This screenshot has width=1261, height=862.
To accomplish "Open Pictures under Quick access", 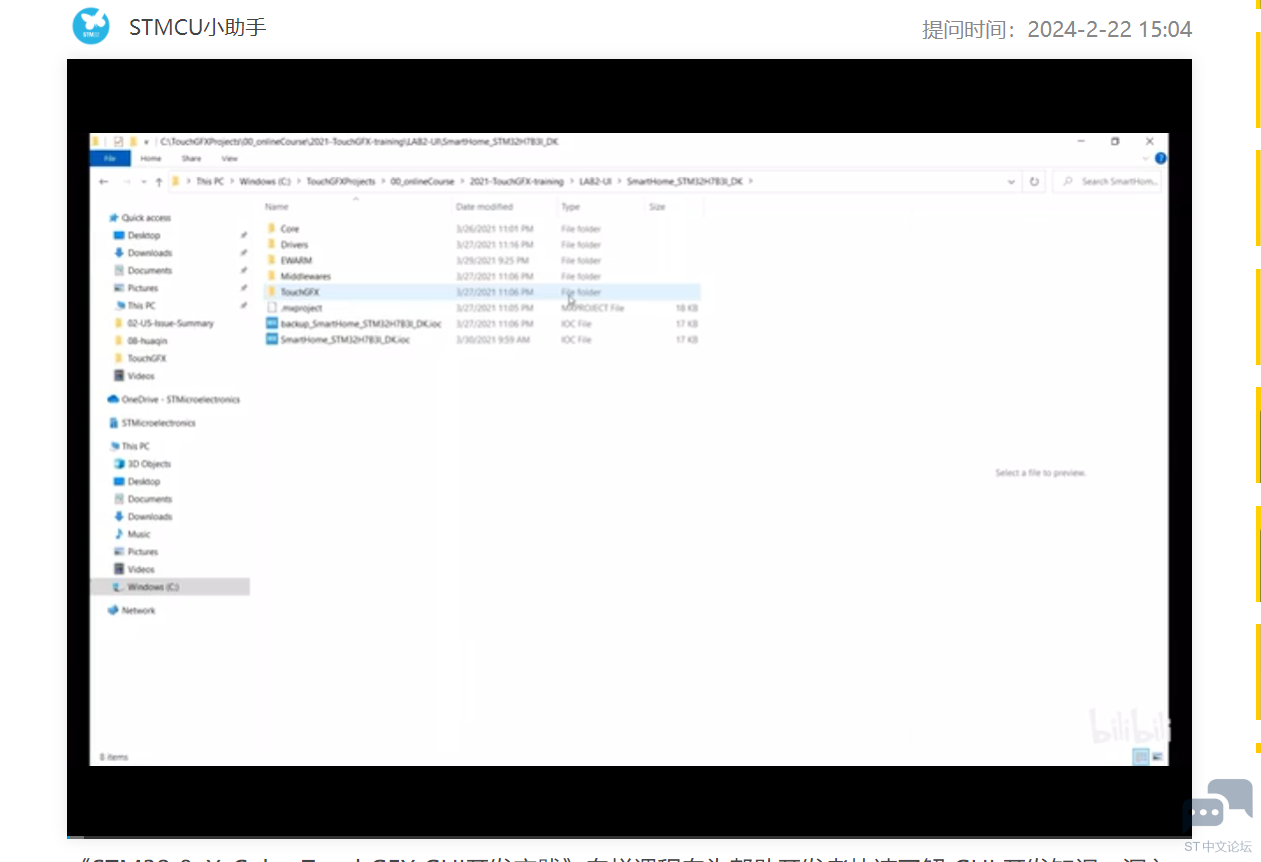I will pos(142,288).
